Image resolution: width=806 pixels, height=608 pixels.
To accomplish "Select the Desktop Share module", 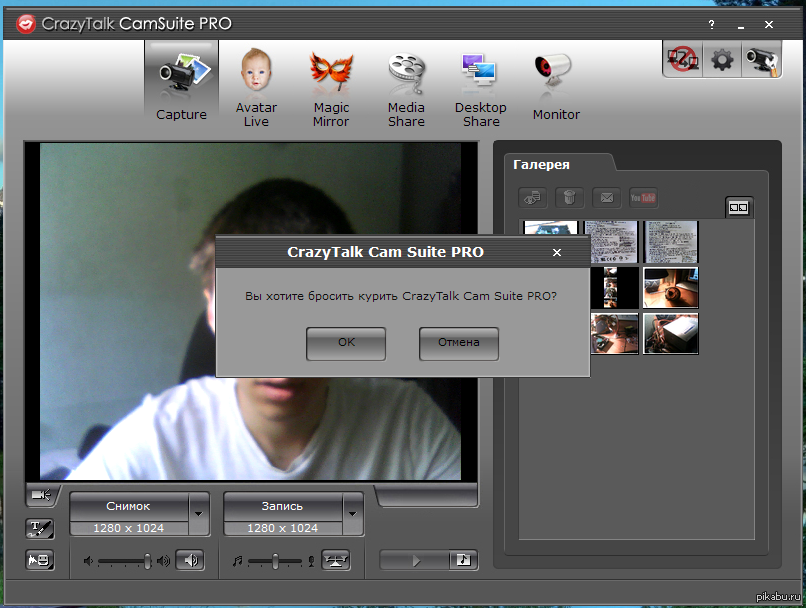I will [x=481, y=88].
